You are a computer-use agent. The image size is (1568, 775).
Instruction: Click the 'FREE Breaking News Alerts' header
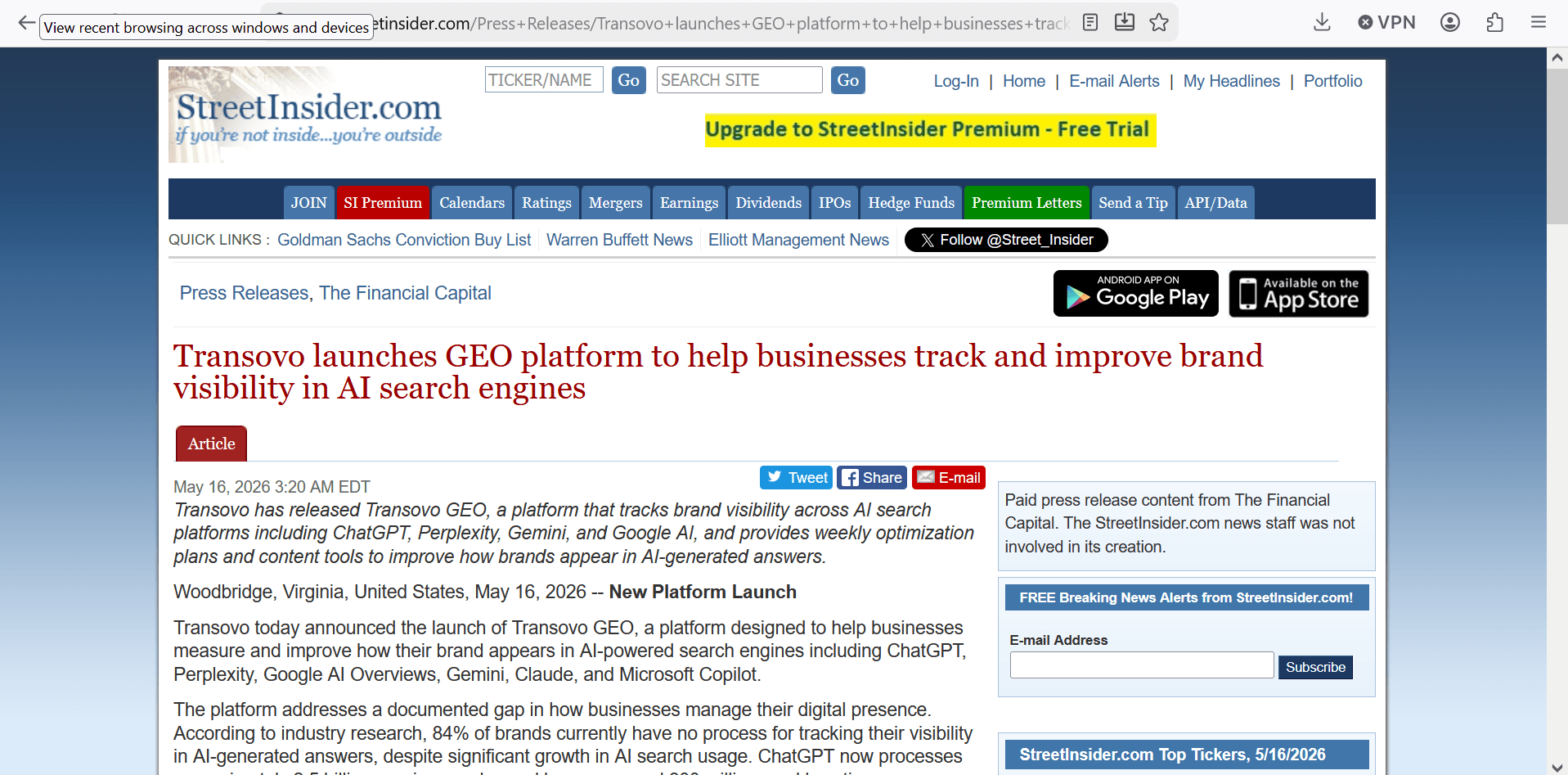[x=1186, y=597]
